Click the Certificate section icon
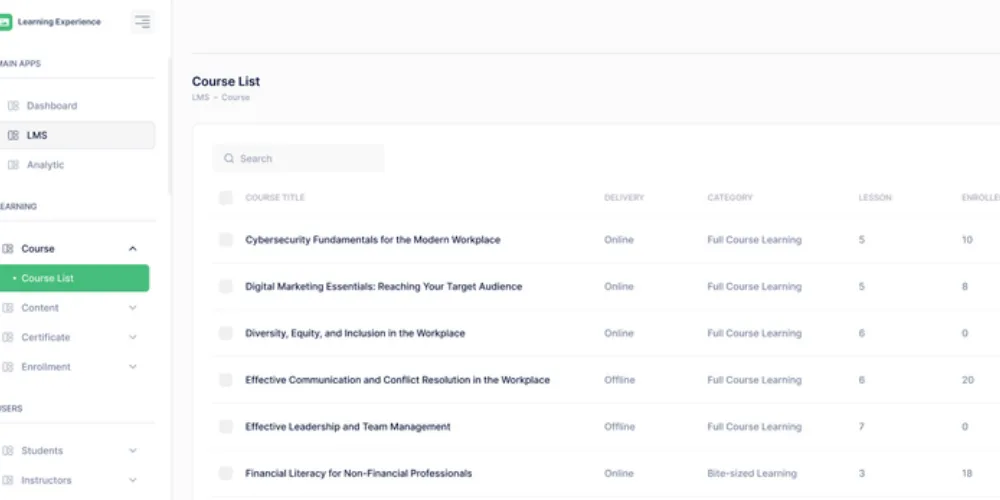The height and width of the screenshot is (500, 1000). 8,337
